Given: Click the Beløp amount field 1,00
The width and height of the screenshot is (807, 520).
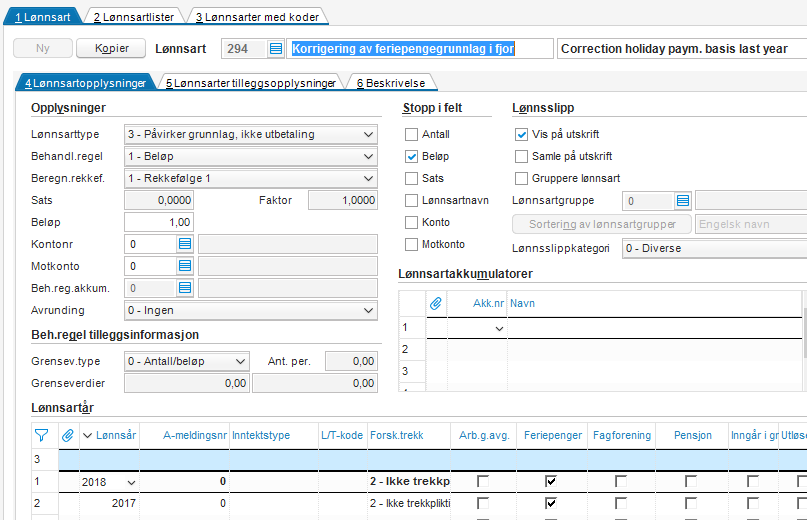Looking at the screenshot, I should point(159,222).
